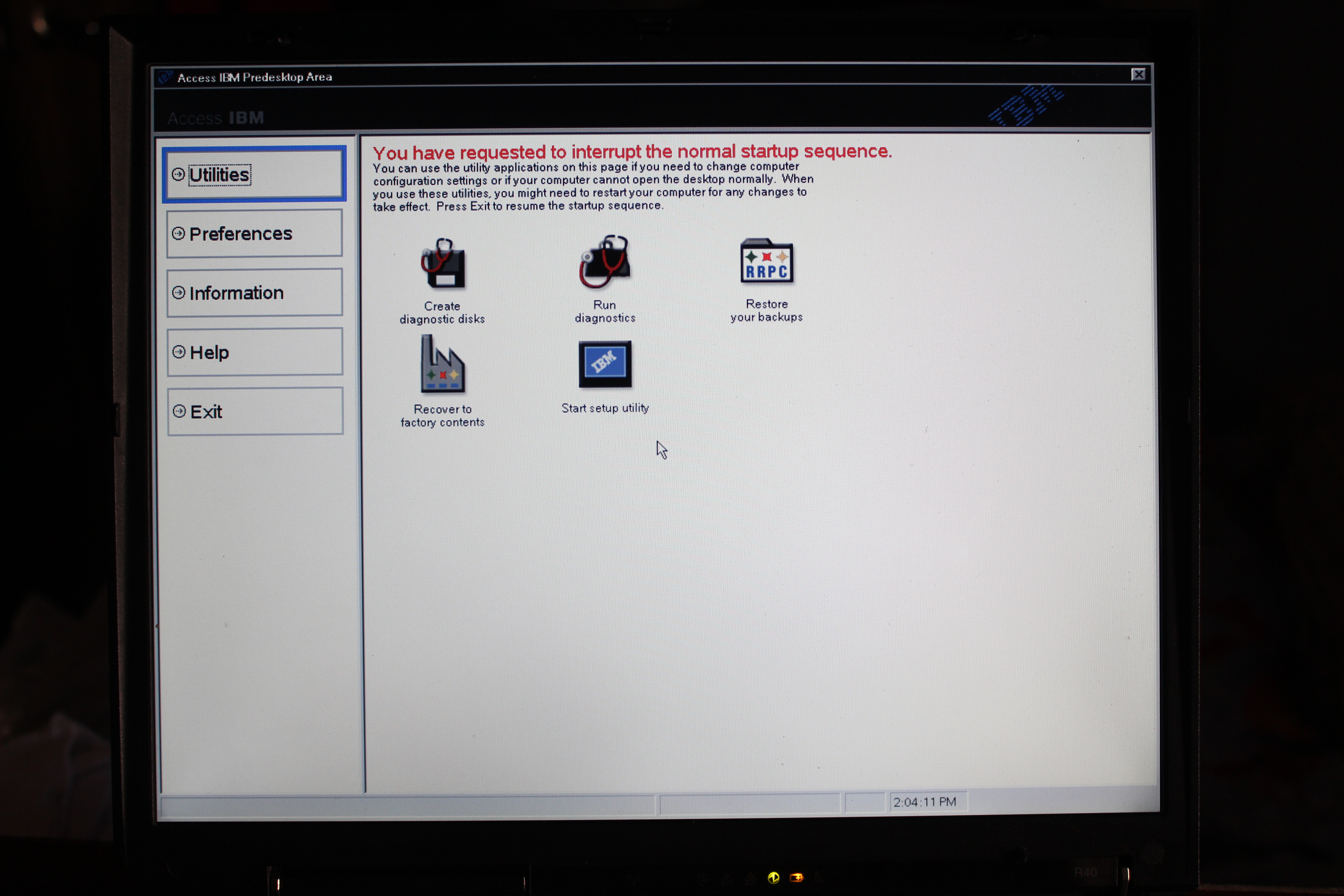Expand Information via its arrow bullet

178,292
